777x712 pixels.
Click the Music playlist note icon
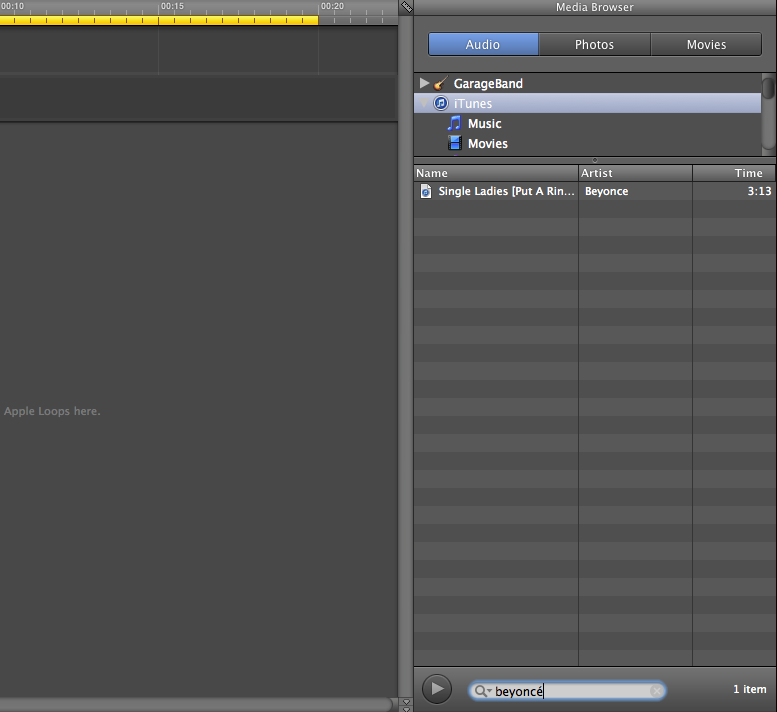pyautogui.click(x=455, y=124)
